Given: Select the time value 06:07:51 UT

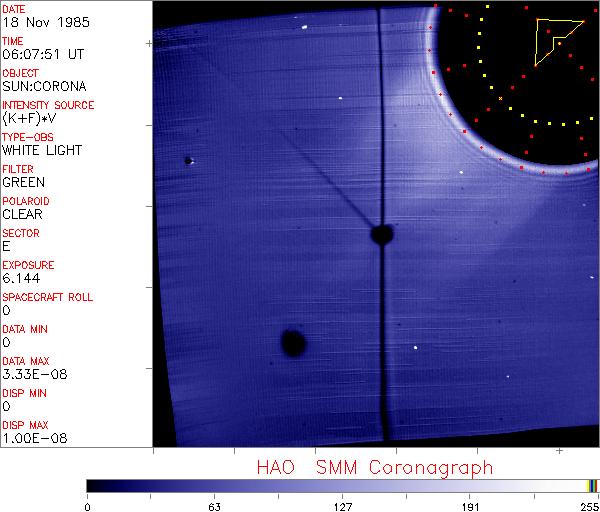Looking at the screenshot, I should click(x=41, y=55).
